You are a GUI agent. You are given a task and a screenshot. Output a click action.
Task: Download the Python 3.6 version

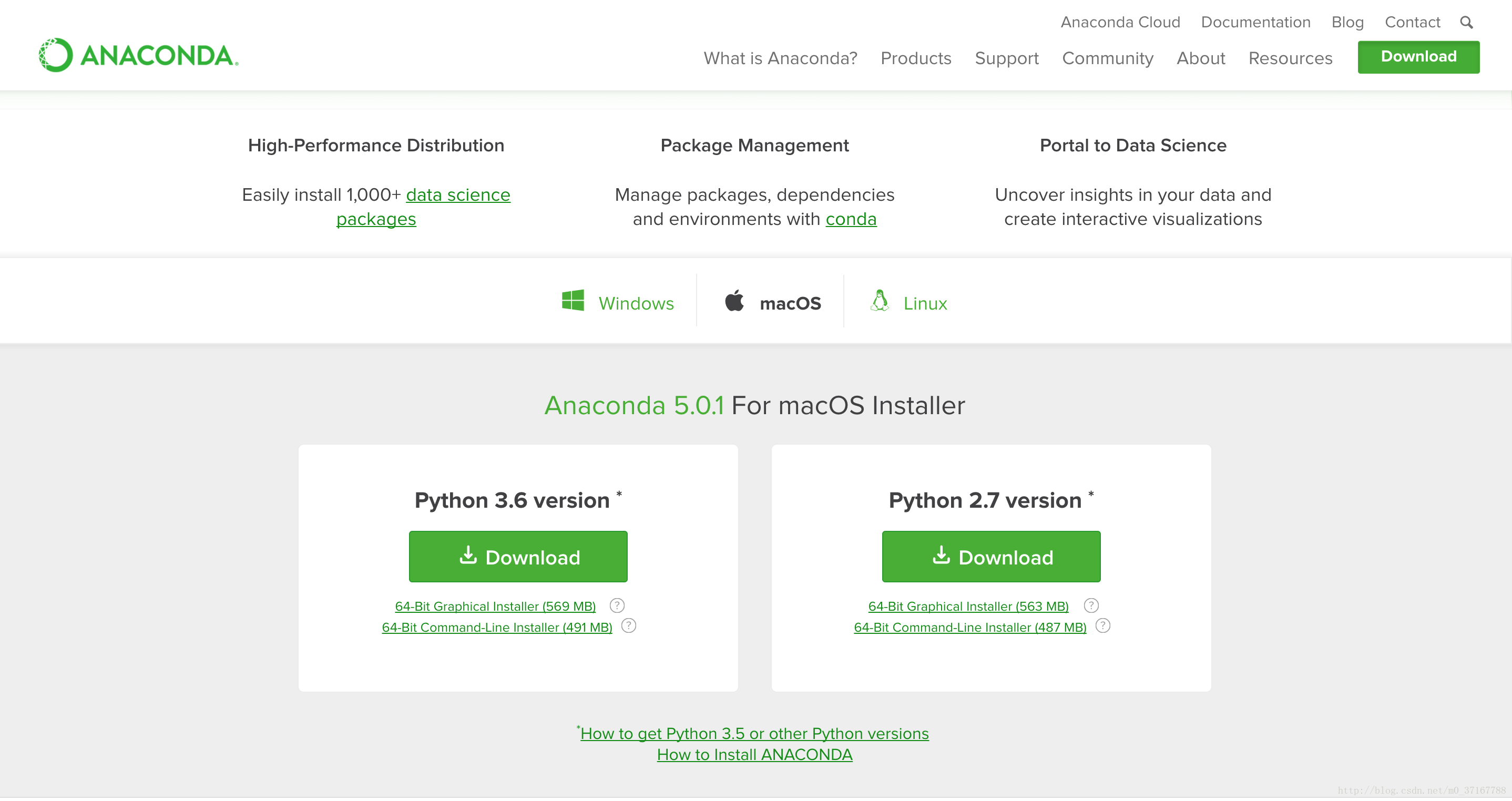(x=518, y=557)
